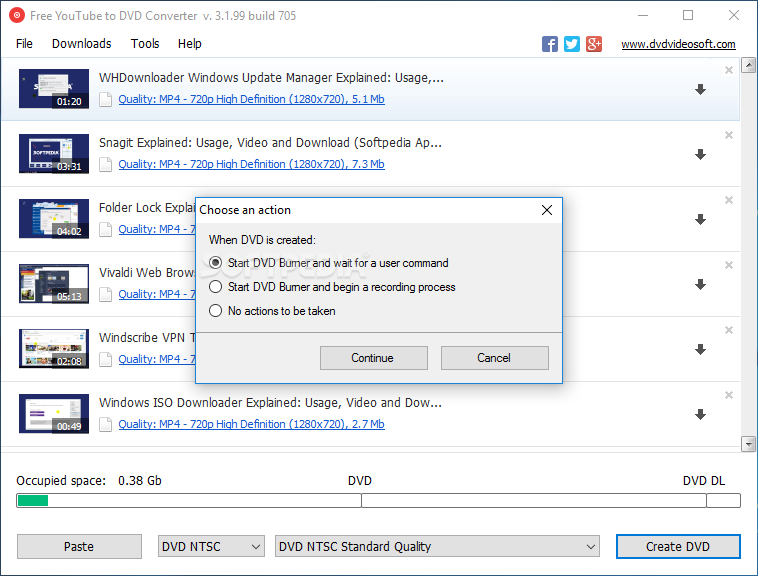Click the '0.38 Gb' occupied space value
This screenshot has height=576, width=758.
click(x=140, y=481)
